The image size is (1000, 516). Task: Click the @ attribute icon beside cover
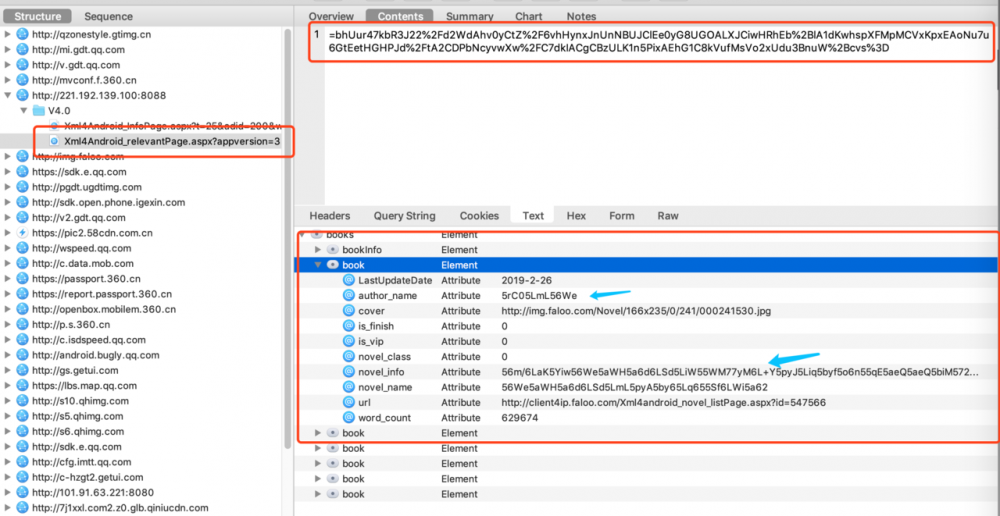(x=348, y=311)
